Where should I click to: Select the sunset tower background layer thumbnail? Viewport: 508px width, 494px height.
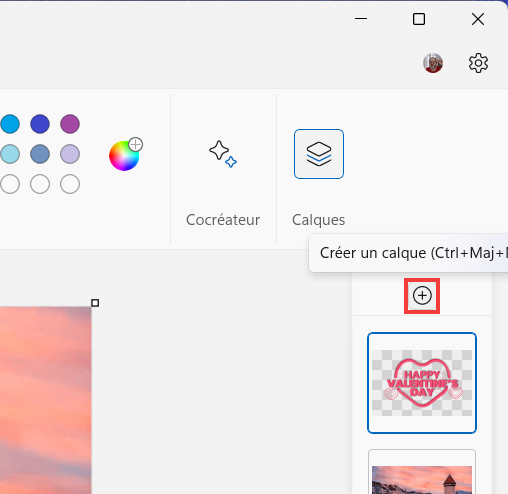[x=422, y=472]
